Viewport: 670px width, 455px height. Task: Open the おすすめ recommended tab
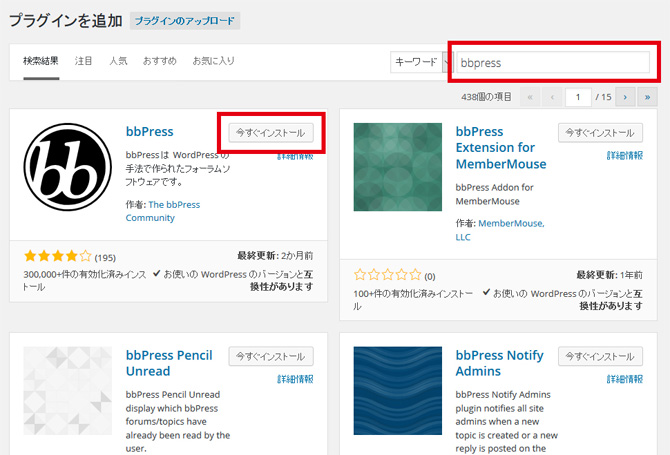tap(159, 61)
